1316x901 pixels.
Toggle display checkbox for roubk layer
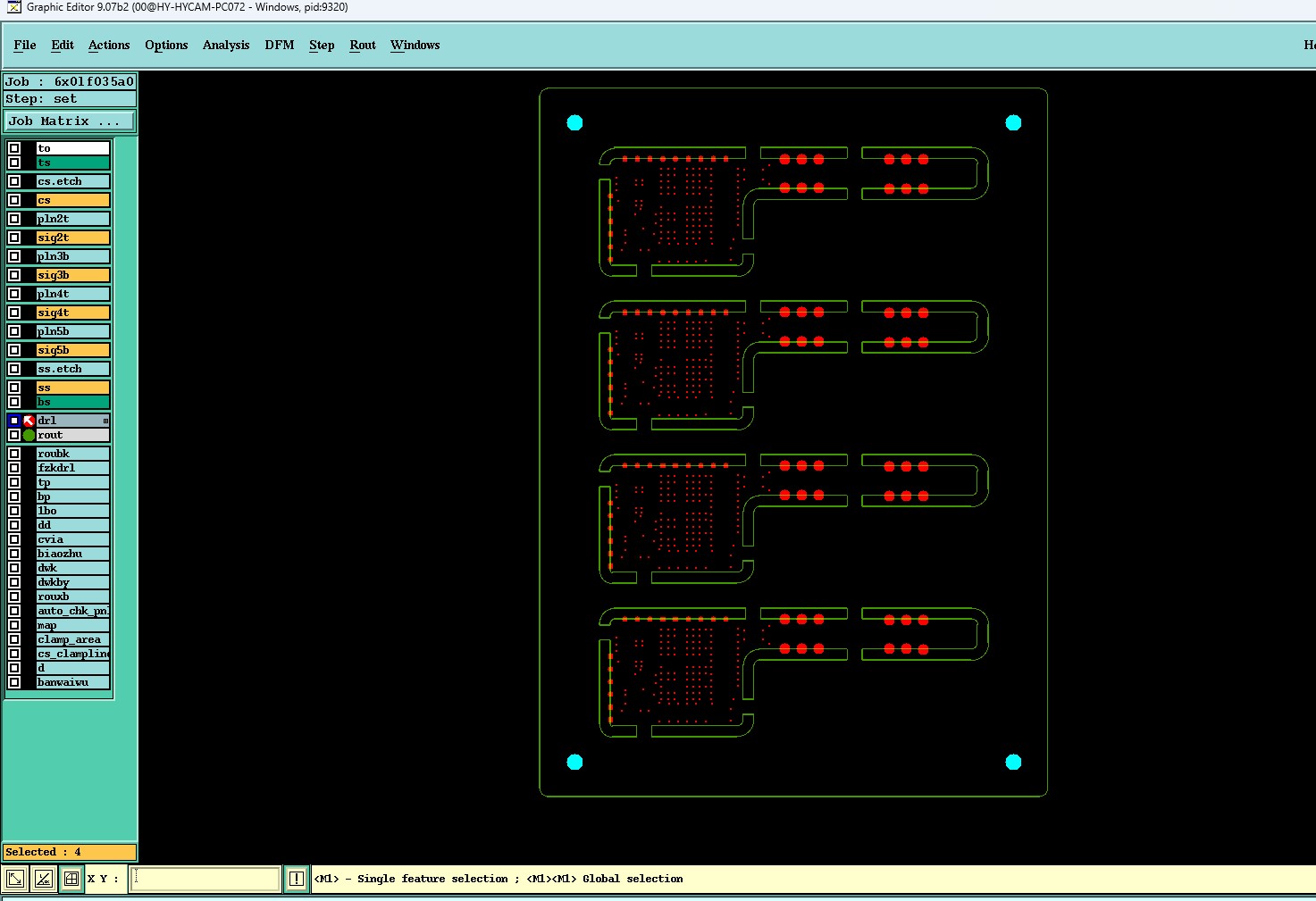coord(14,454)
